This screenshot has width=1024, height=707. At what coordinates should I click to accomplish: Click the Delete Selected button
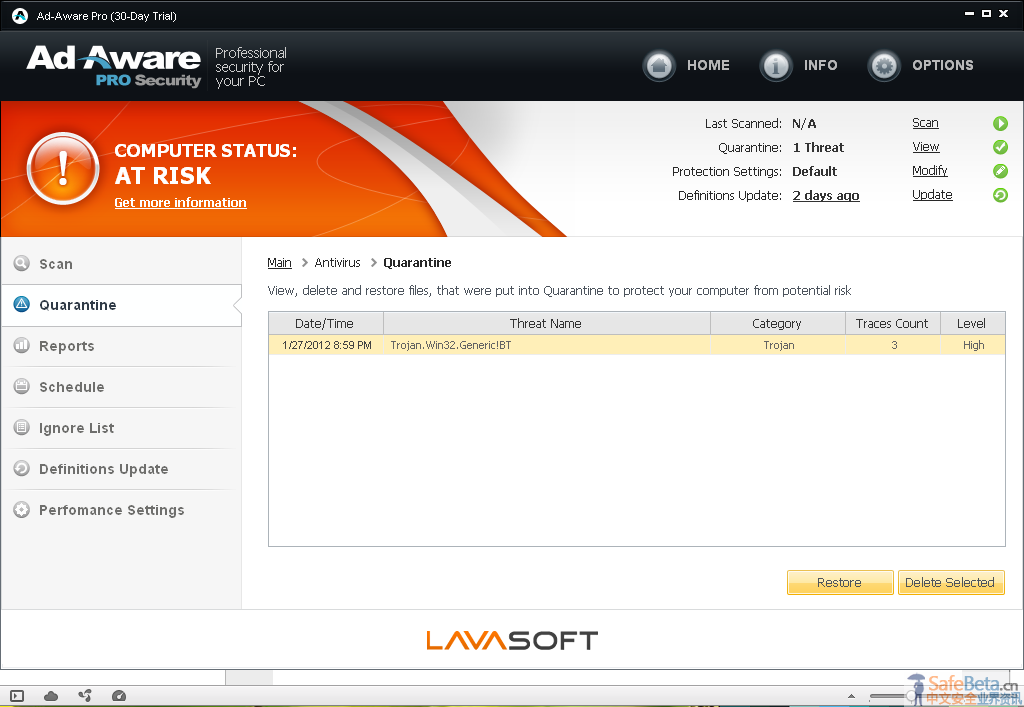(951, 582)
